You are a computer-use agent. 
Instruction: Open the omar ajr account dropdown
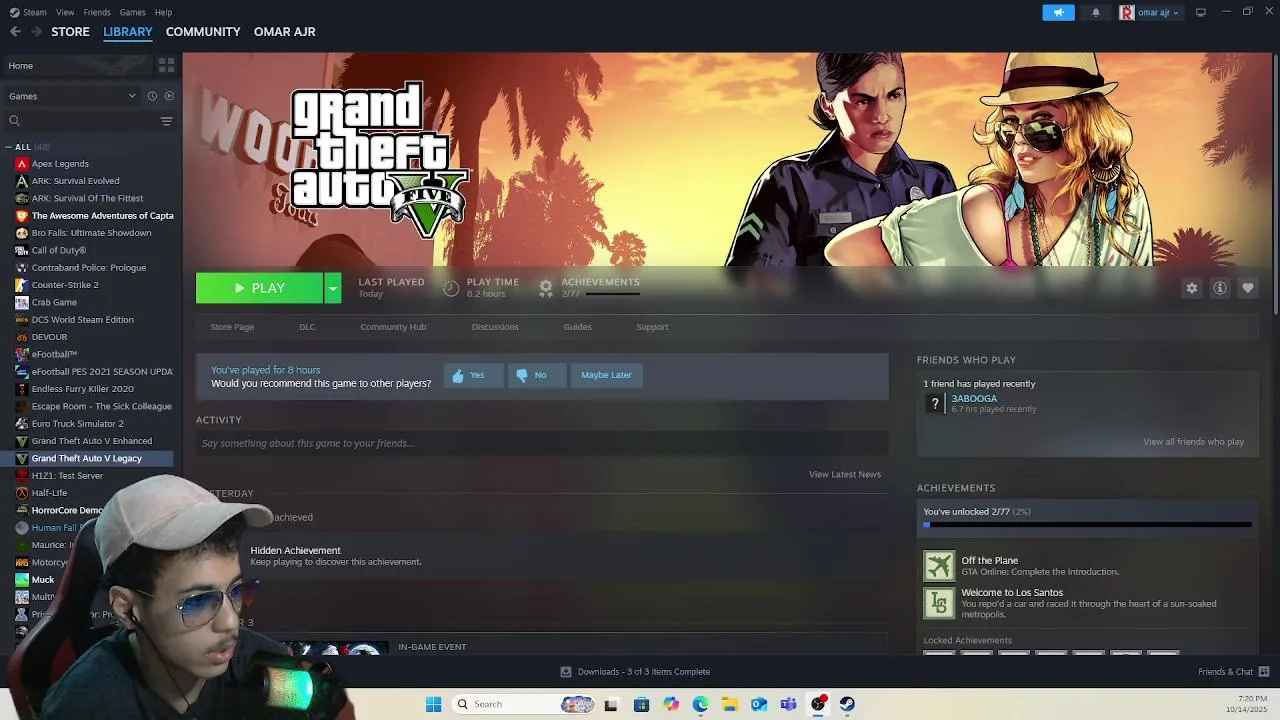coord(1150,12)
